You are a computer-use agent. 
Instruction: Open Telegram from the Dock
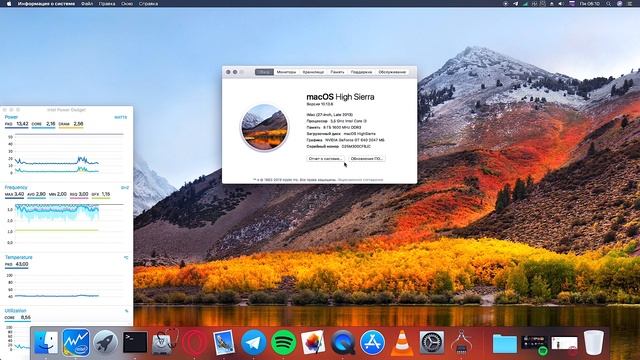(x=253, y=342)
